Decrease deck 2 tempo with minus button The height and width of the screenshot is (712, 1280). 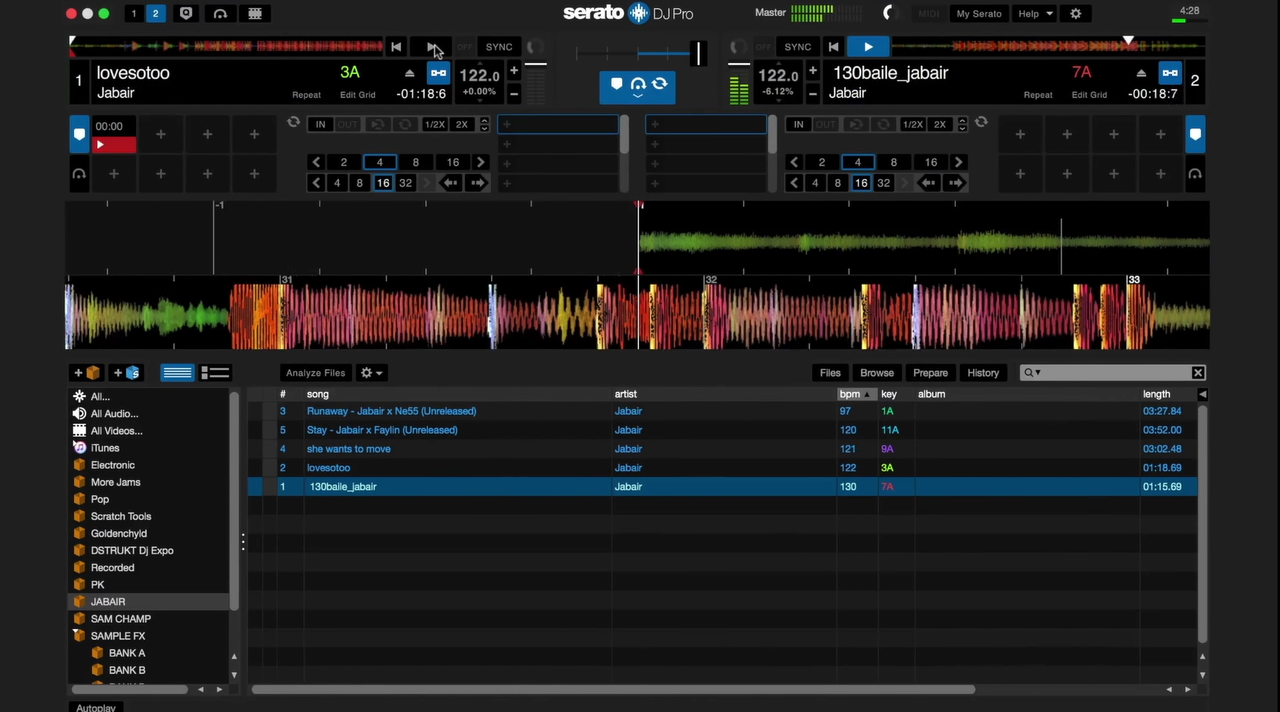coord(813,94)
